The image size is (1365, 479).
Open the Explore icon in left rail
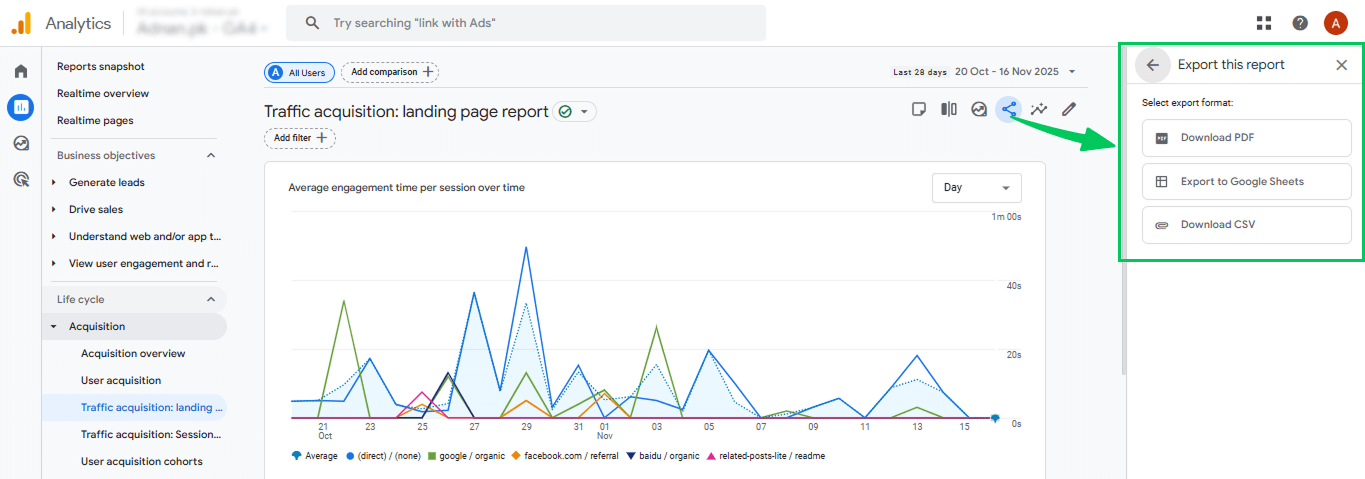20,144
